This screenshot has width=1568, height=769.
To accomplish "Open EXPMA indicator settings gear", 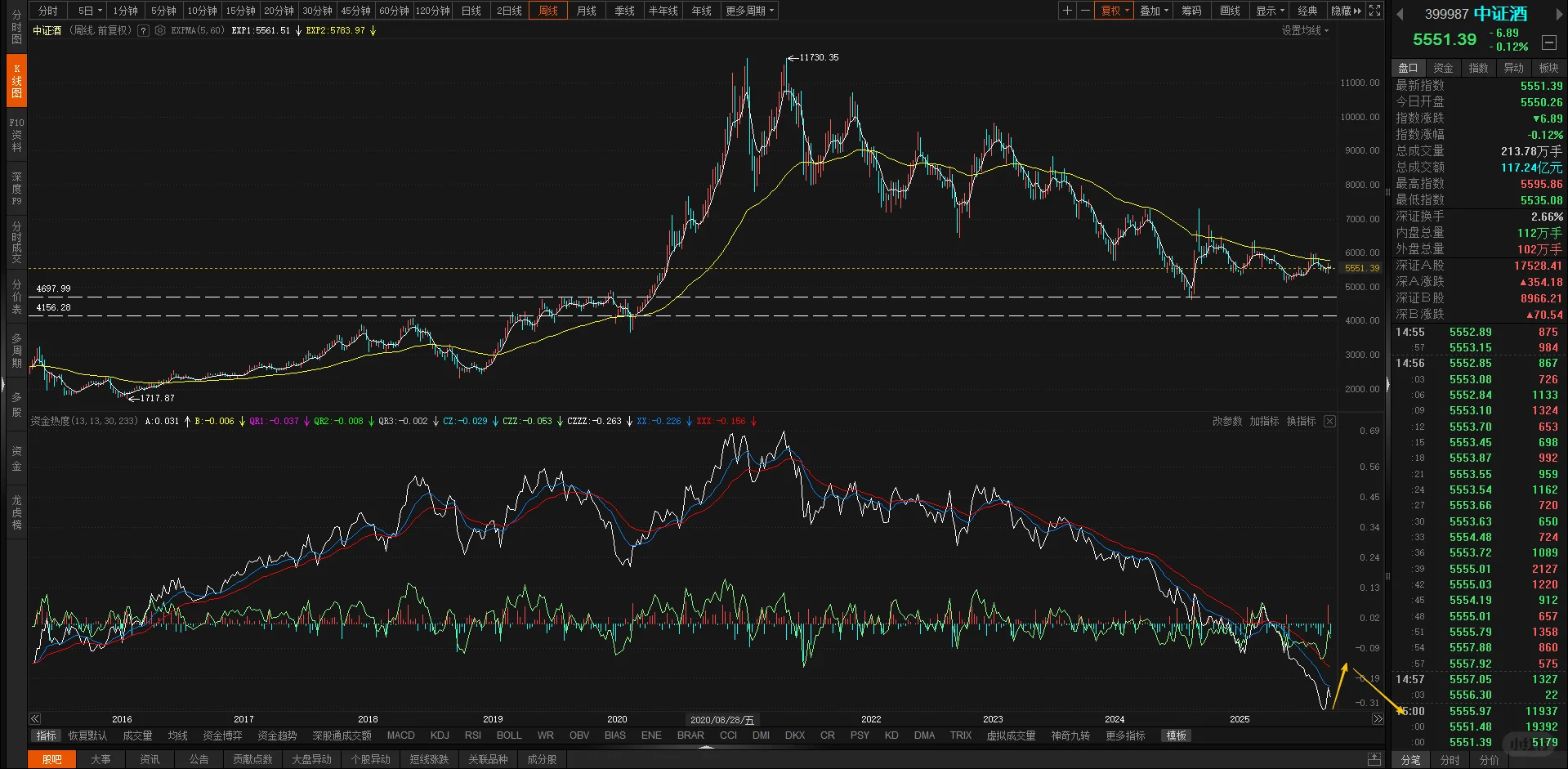I will (160, 30).
